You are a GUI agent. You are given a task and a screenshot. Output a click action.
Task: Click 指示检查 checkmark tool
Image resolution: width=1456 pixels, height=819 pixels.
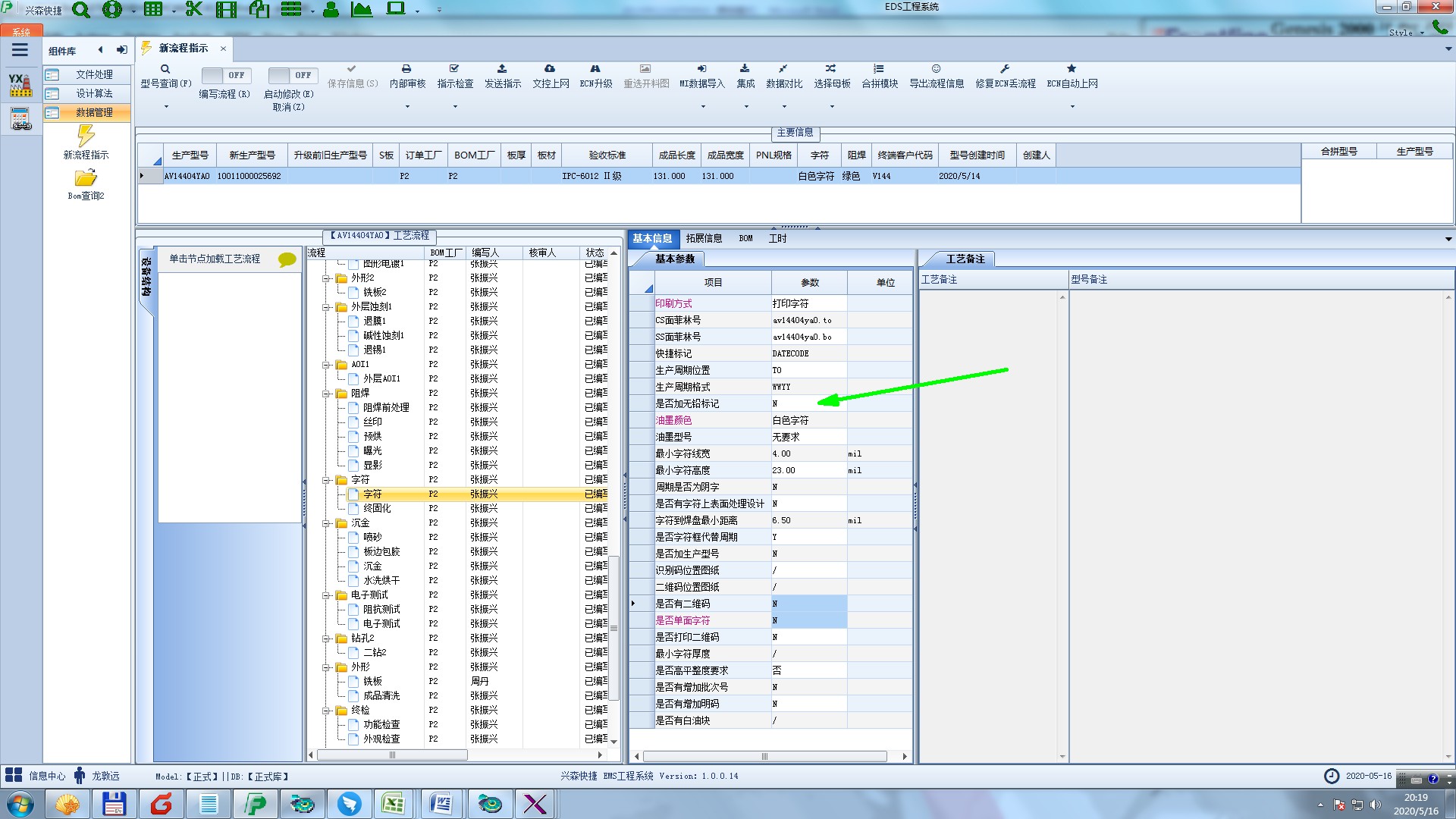click(455, 77)
